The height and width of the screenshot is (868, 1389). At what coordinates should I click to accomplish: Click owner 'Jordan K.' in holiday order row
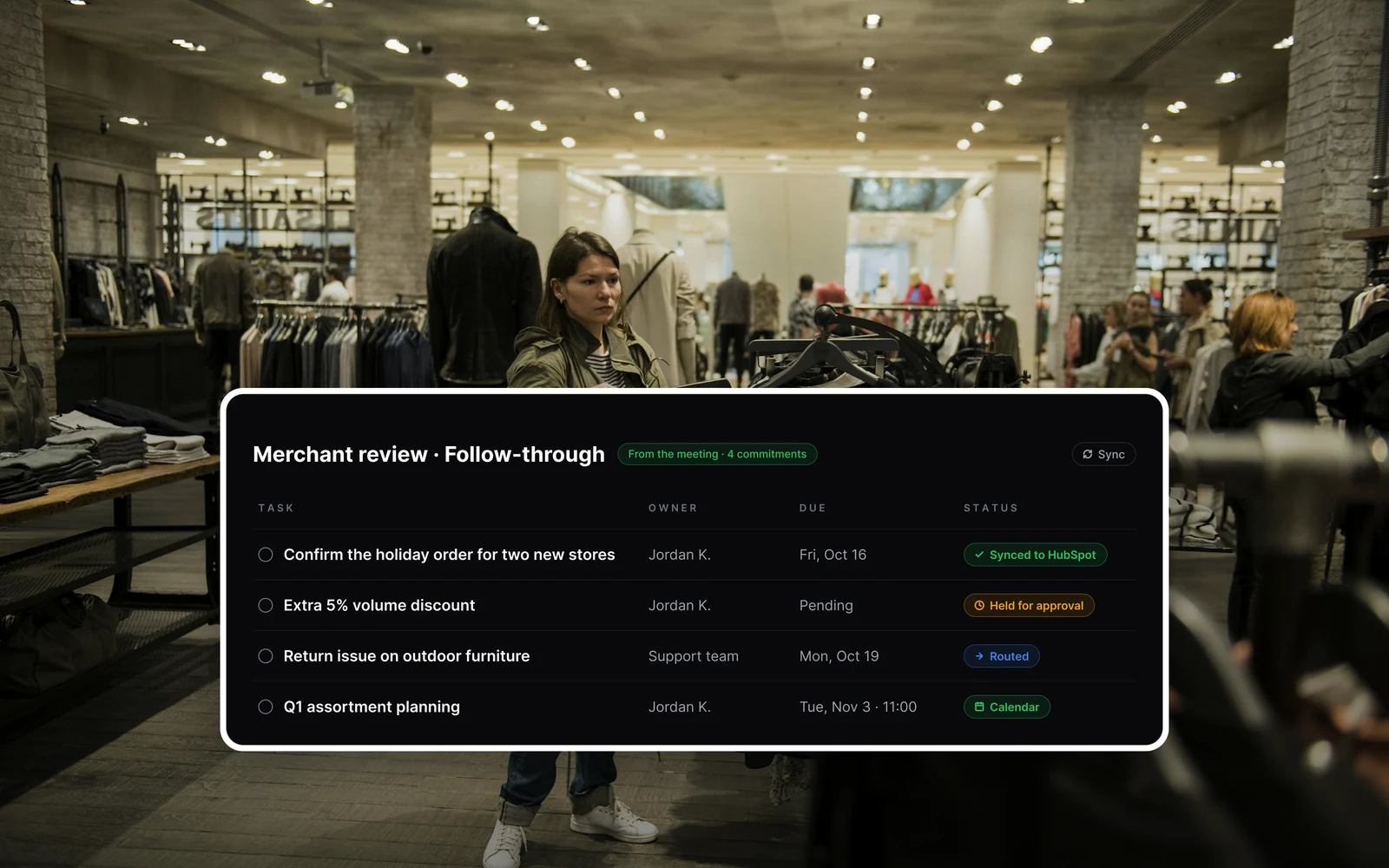[x=679, y=555]
